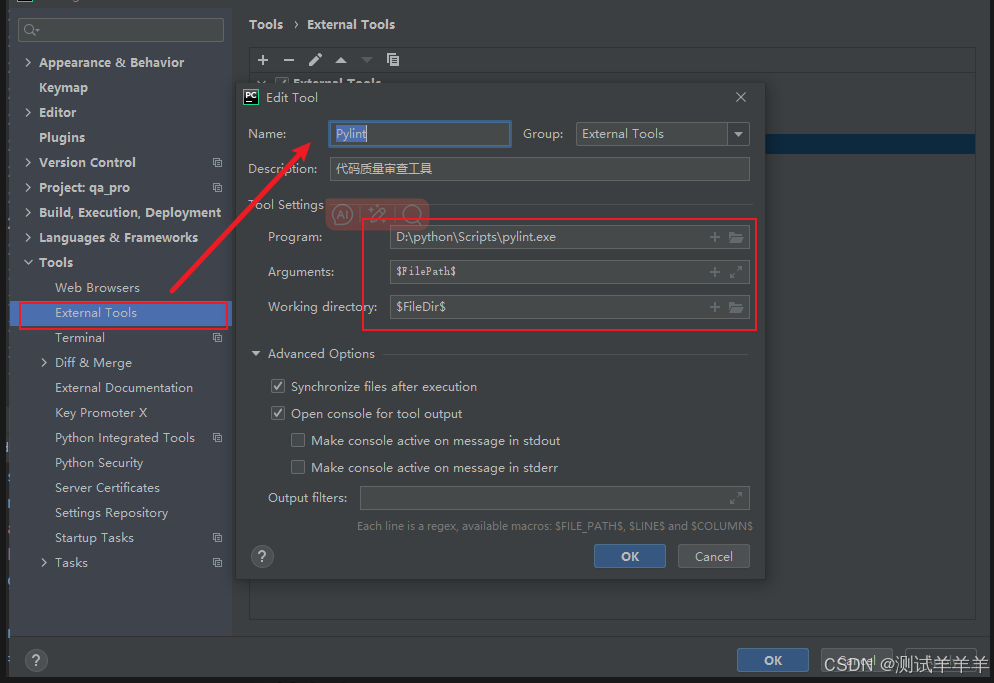
Task: Click project-level icon beside Startup Tasks
Action: coord(217,537)
